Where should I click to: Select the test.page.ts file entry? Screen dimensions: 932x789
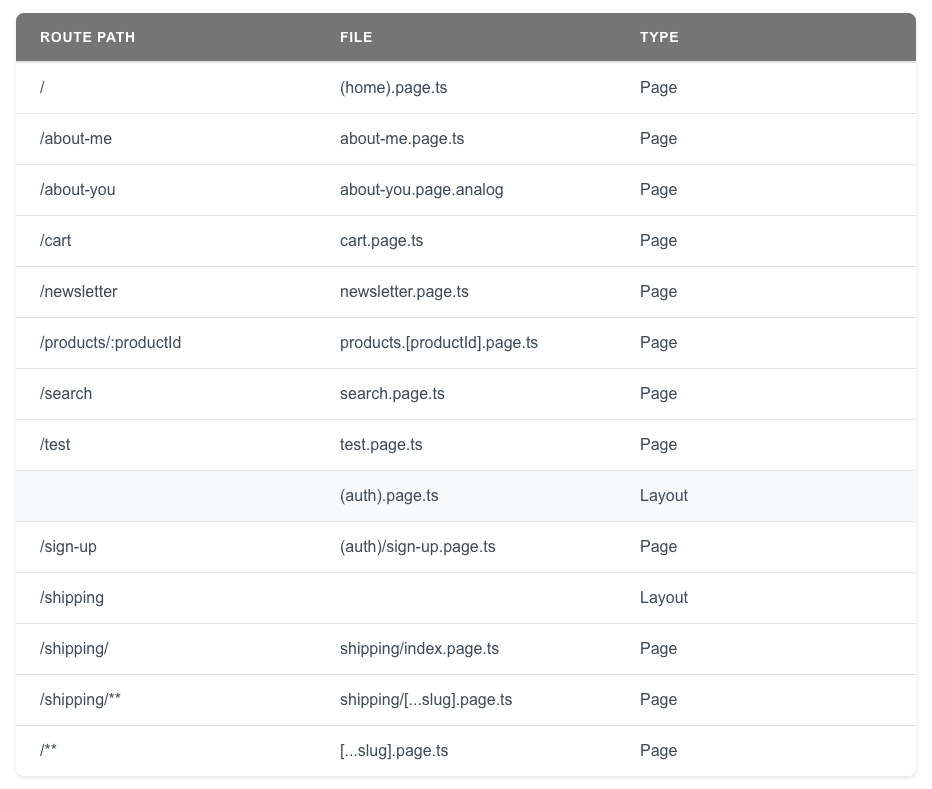(x=382, y=444)
